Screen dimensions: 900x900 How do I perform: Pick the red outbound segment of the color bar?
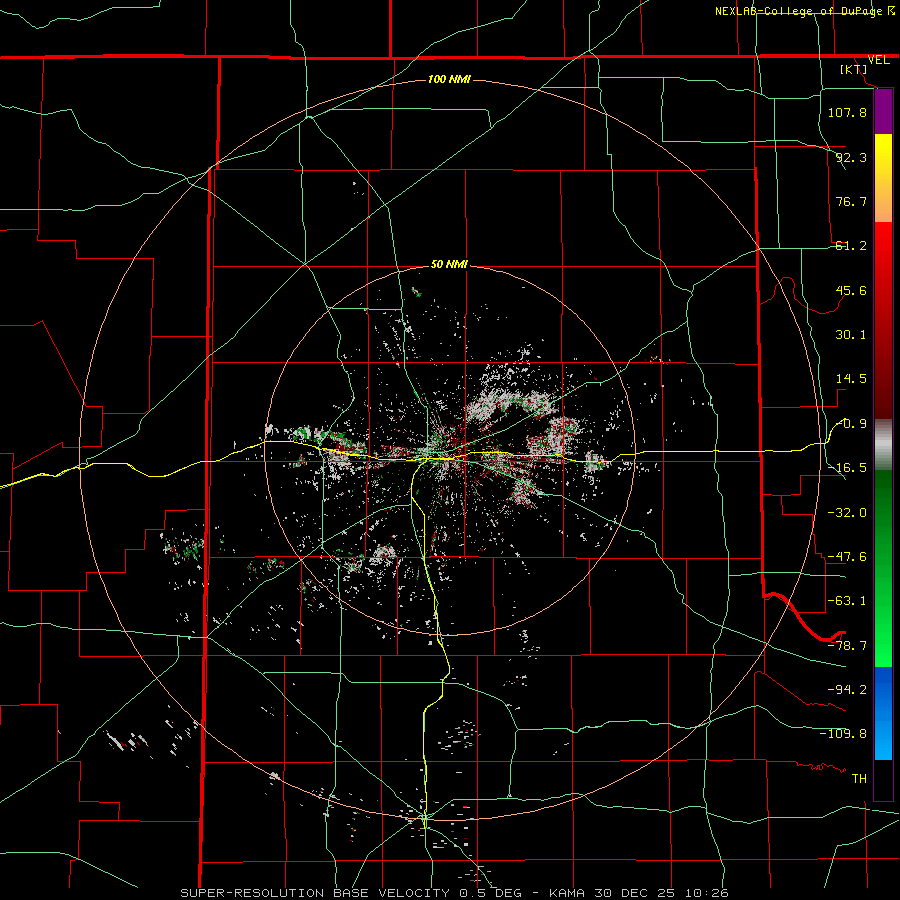tap(883, 320)
